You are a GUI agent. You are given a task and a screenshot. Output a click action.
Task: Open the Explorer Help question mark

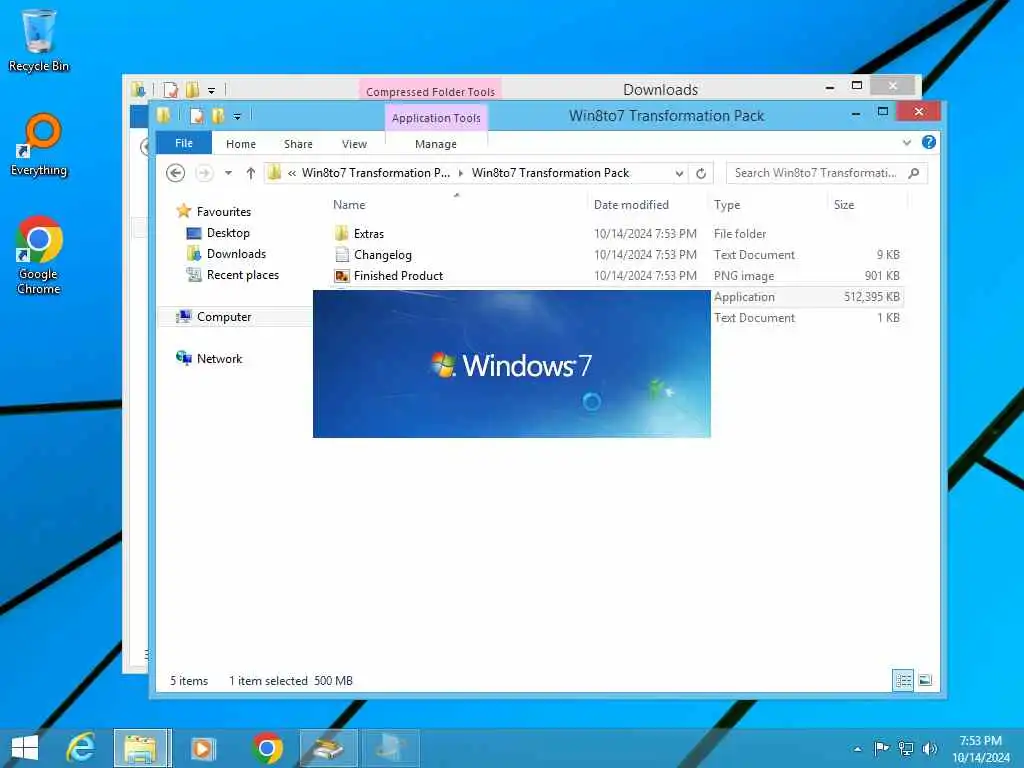pyautogui.click(x=929, y=142)
